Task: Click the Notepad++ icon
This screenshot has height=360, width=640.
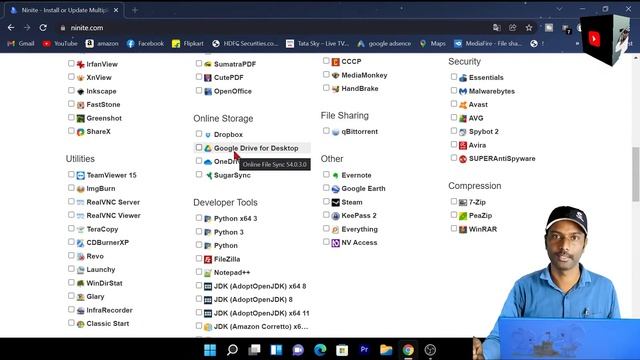Action: click(x=208, y=273)
